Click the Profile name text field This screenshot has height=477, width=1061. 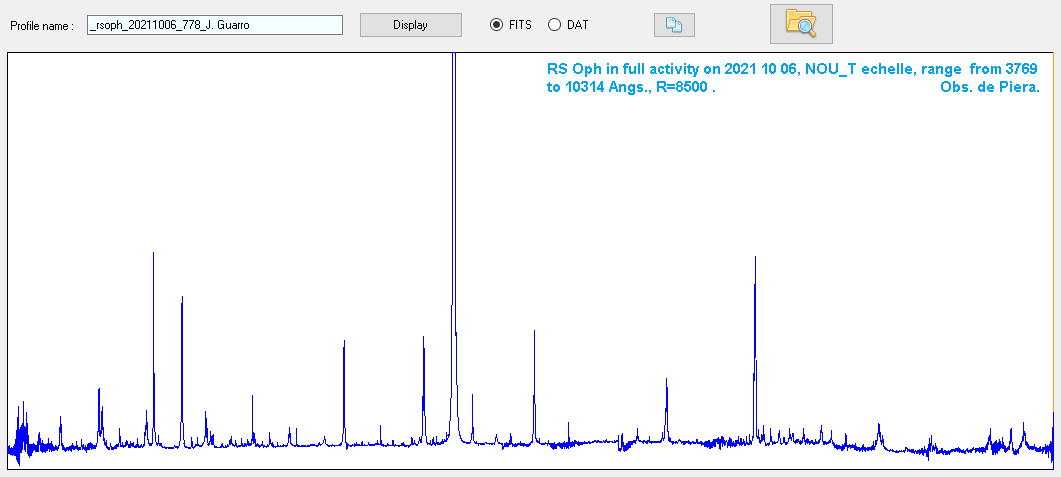point(215,25)
